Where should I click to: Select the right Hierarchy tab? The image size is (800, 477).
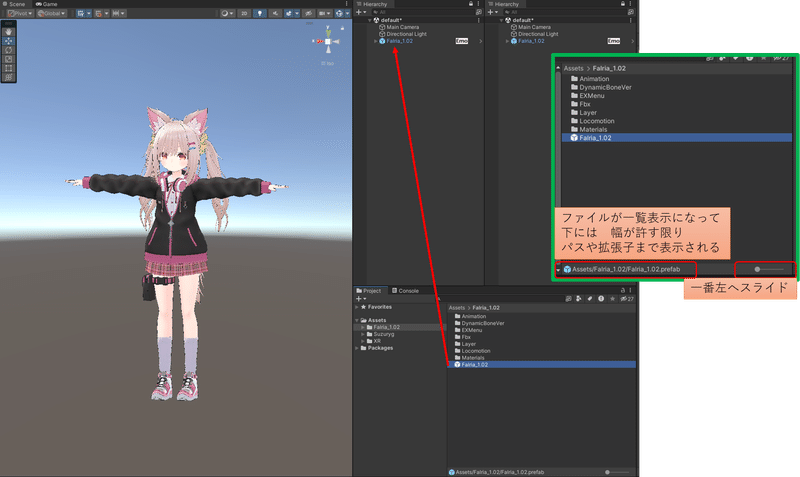504,4
